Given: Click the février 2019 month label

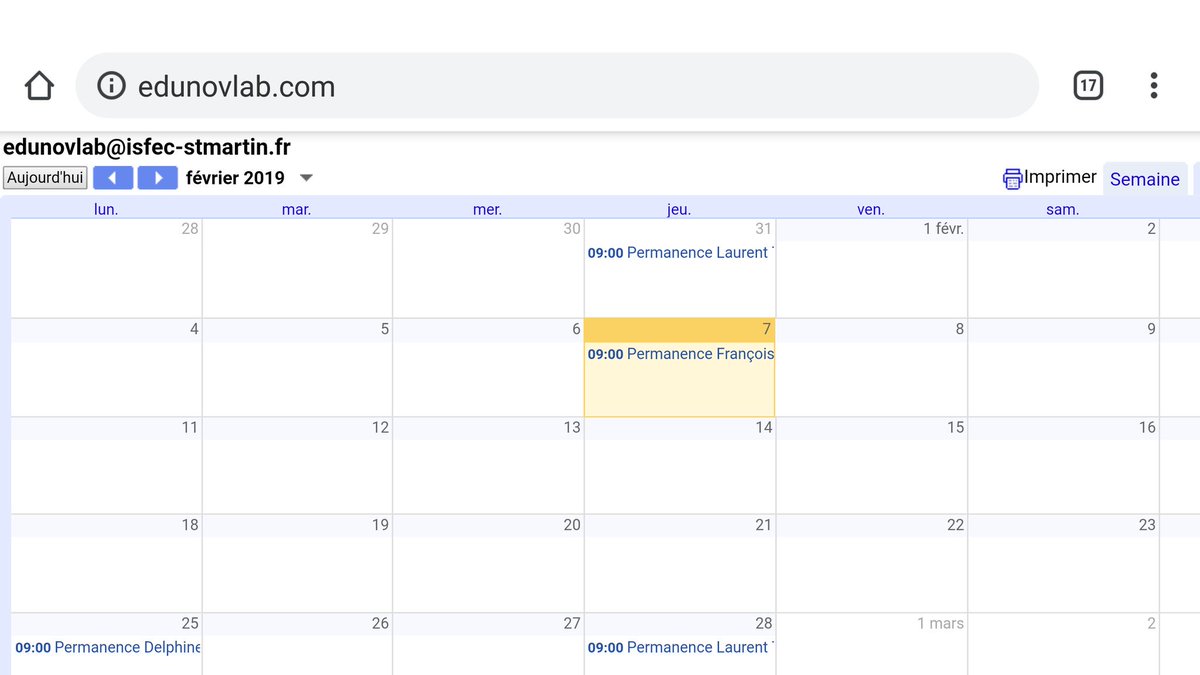Looking at the screenshot, I should point(235,178).
